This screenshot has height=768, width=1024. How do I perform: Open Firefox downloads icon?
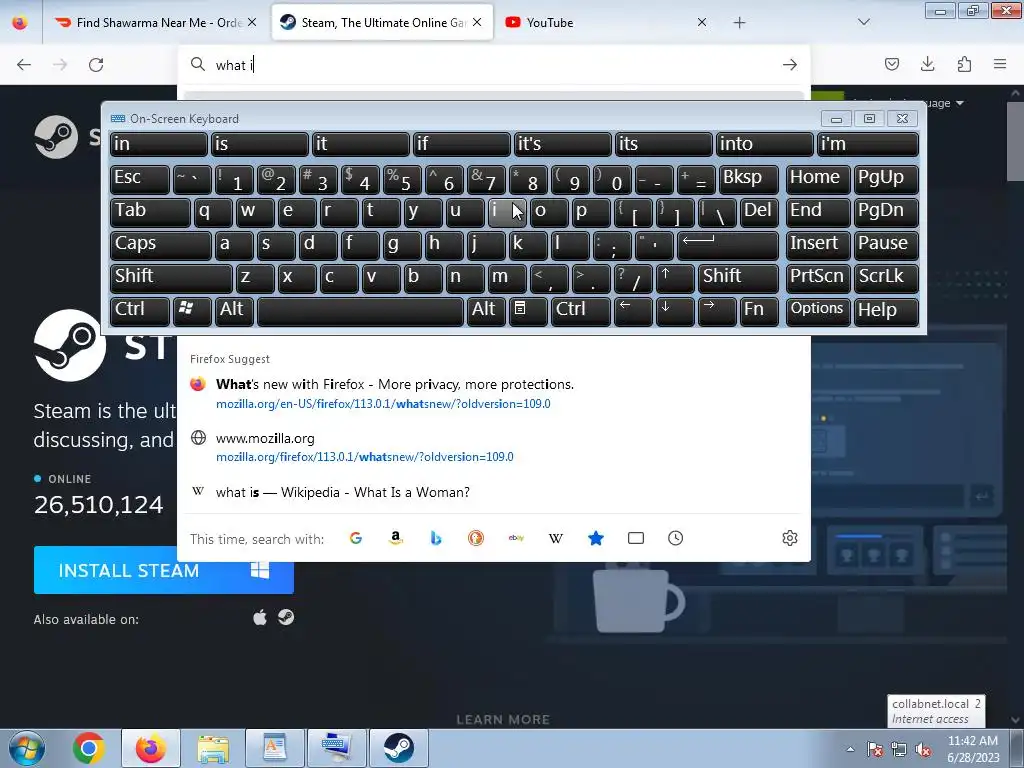tap(927, 64)
